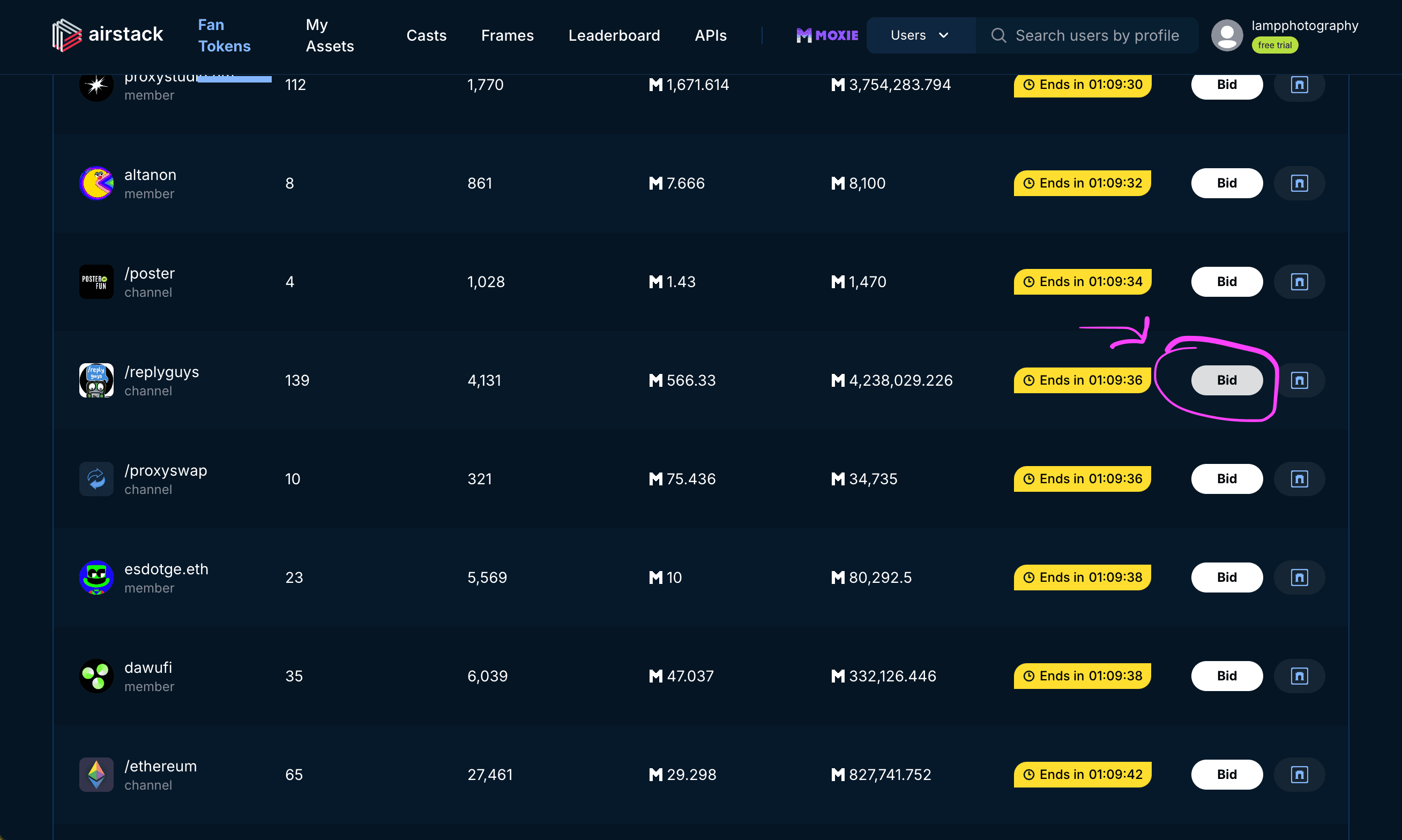
Task: Open the Leaderboard page
Action: (614, 36)
